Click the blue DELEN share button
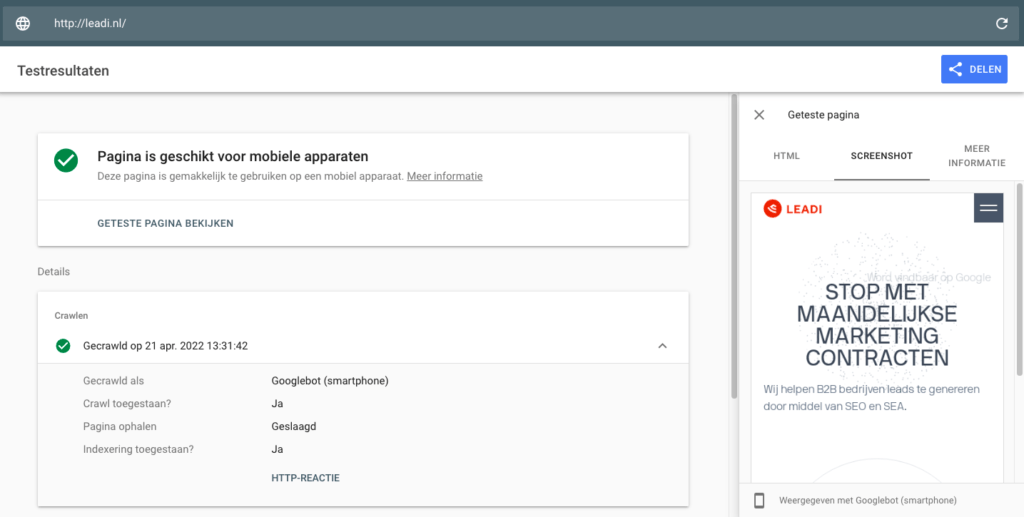The height and width of the screenshot is (517, 1024). [973, 69]
